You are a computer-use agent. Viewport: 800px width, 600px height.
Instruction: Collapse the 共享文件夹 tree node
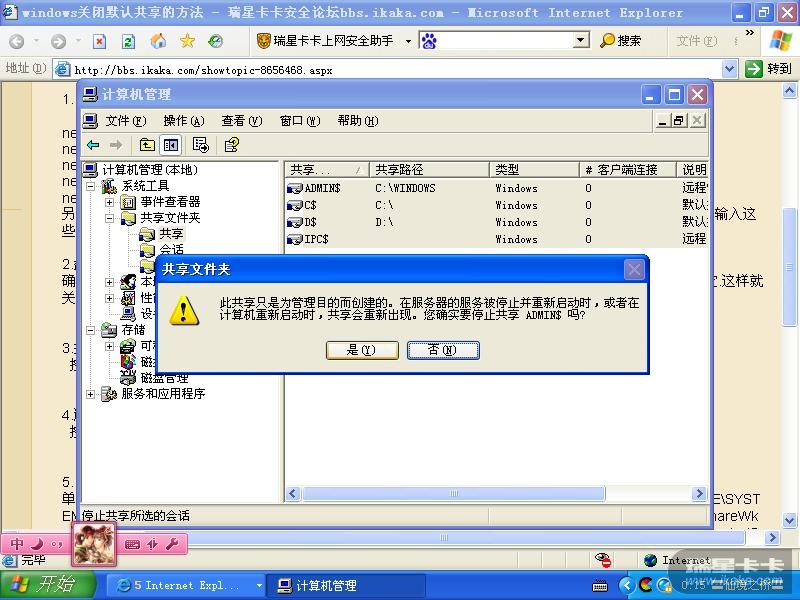pos(110,218)
